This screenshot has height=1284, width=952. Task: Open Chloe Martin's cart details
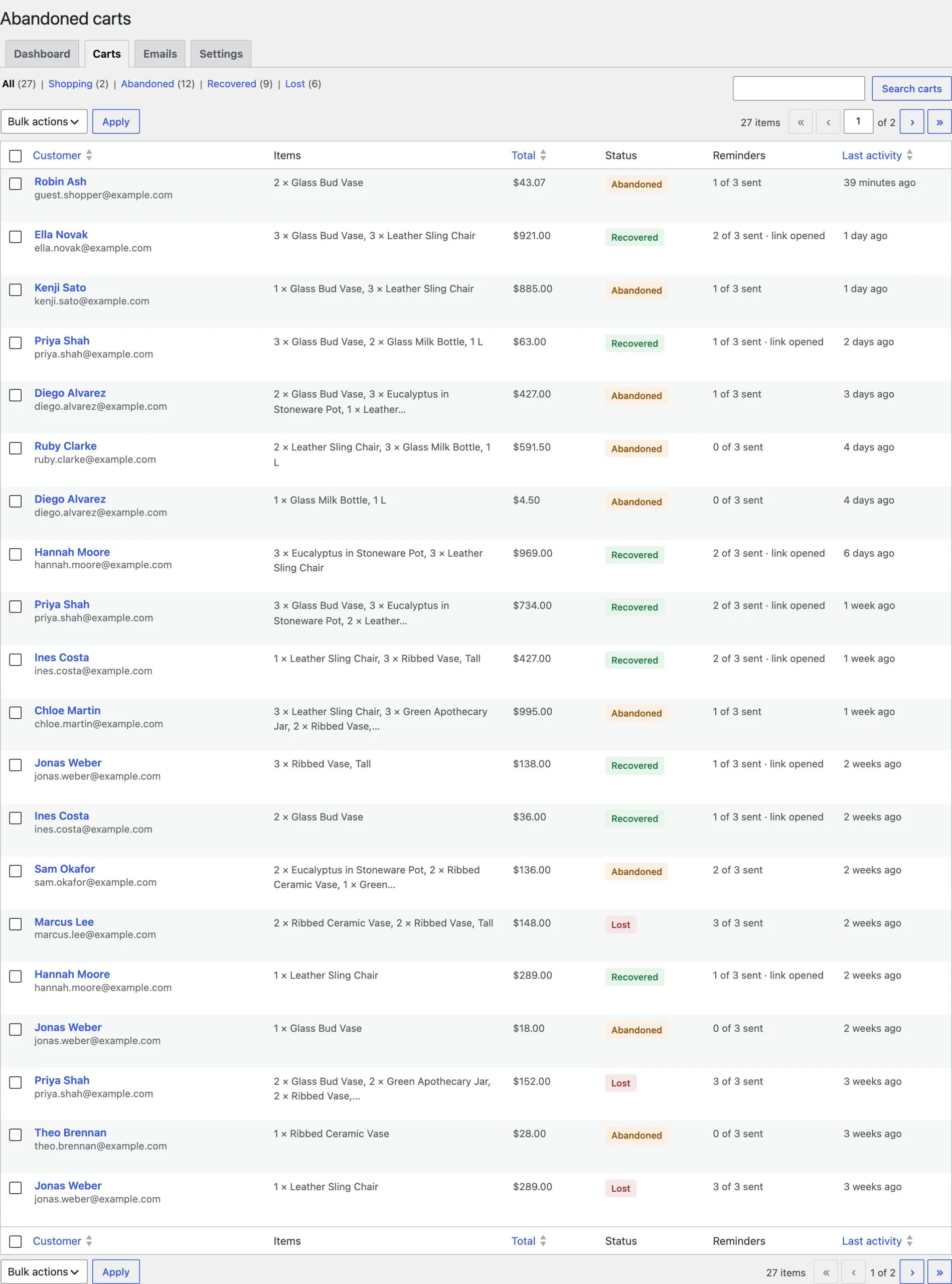(x=67, y=710)
